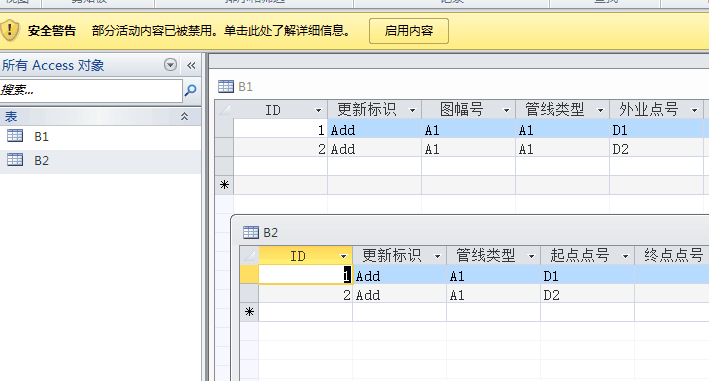Click the 启用内容 button
The height and width of the screenshot is (381, 709).
(409, 31)
